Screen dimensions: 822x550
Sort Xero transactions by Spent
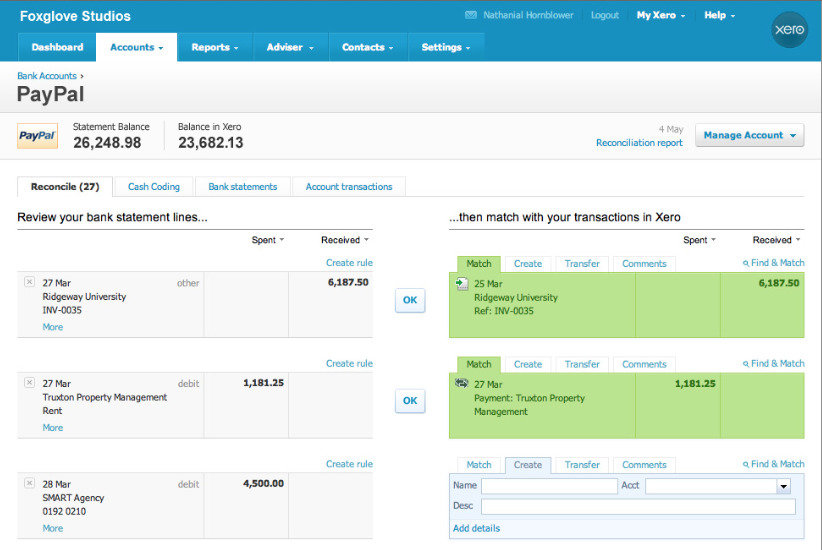pyautogui.click(x=699, y=240)
